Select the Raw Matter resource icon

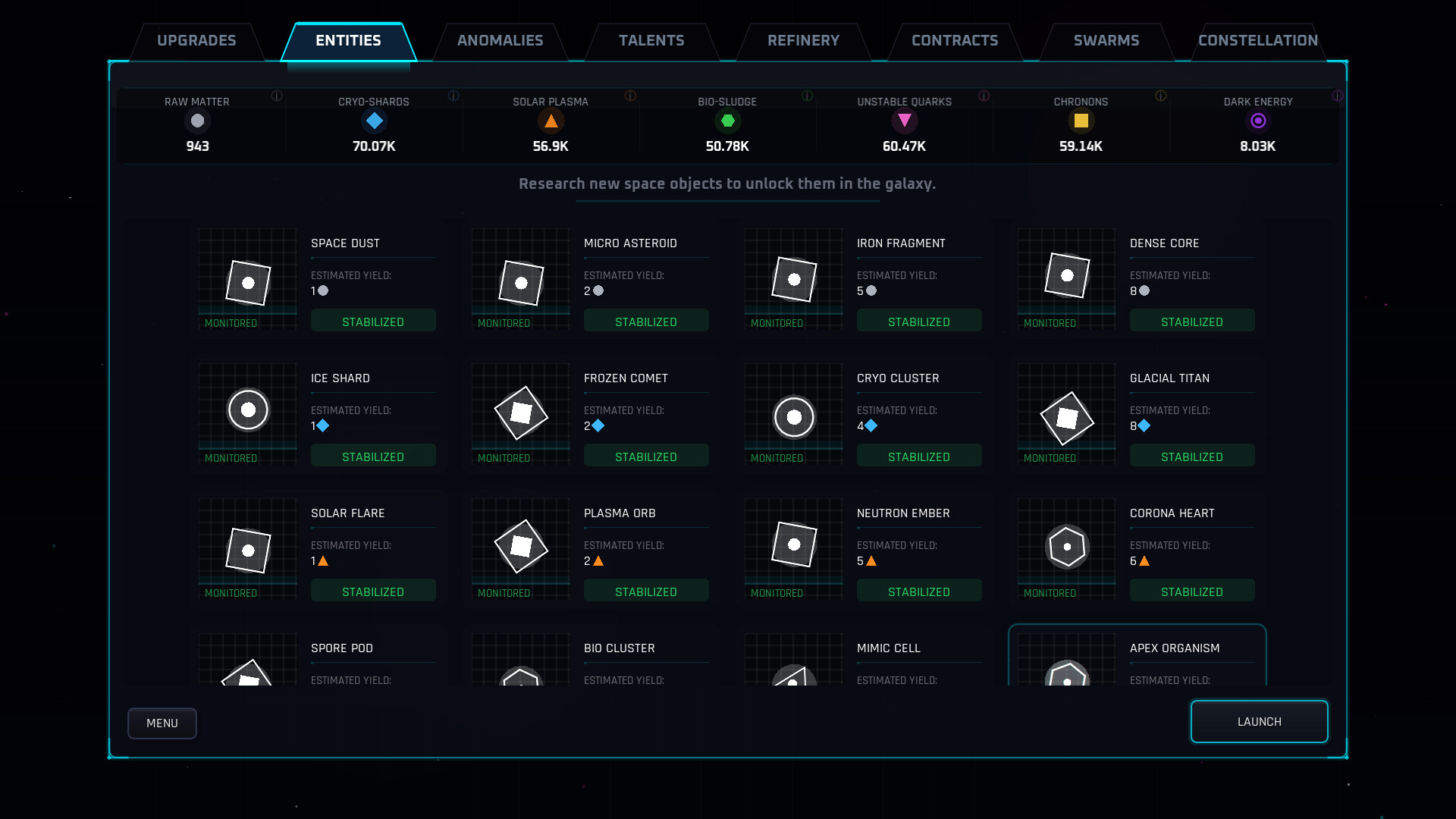[197, 121]
